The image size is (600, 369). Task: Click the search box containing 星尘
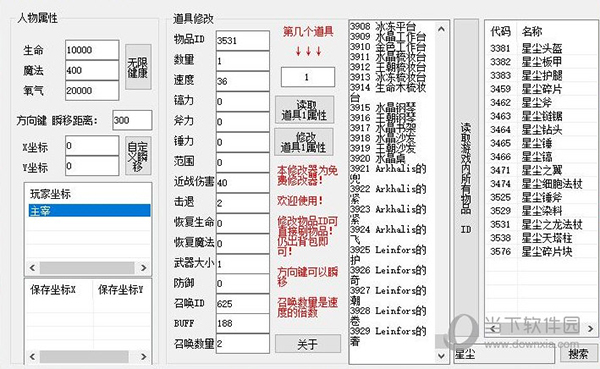click(504, 354)
